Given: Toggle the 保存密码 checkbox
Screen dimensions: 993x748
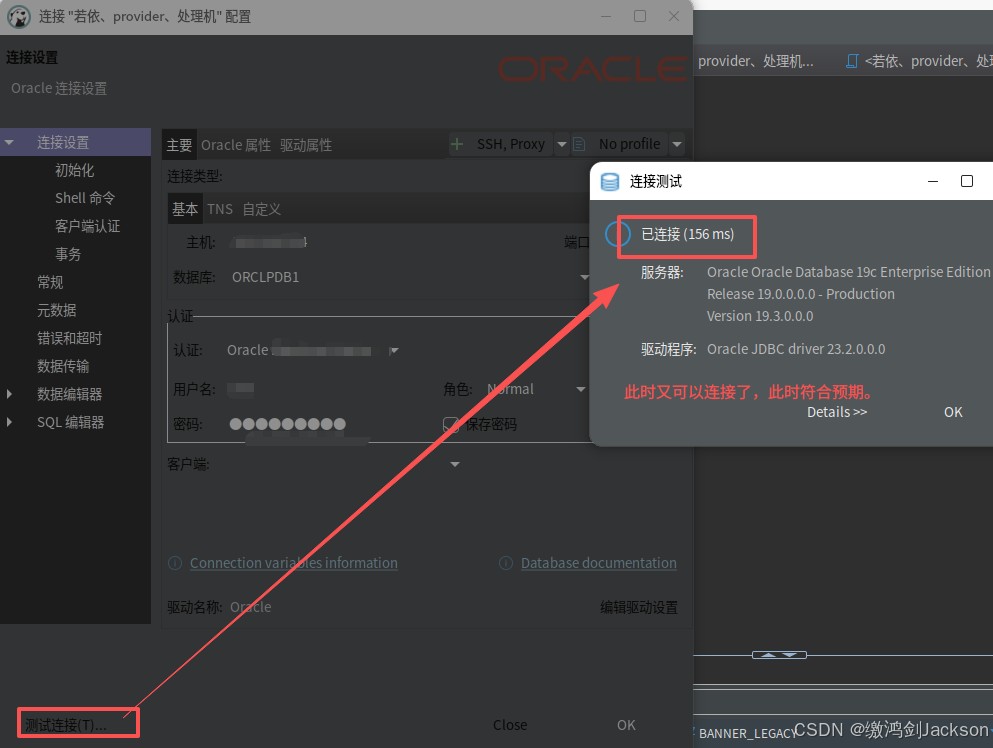Looking at the screenshot, I should [x=450, y=424].
